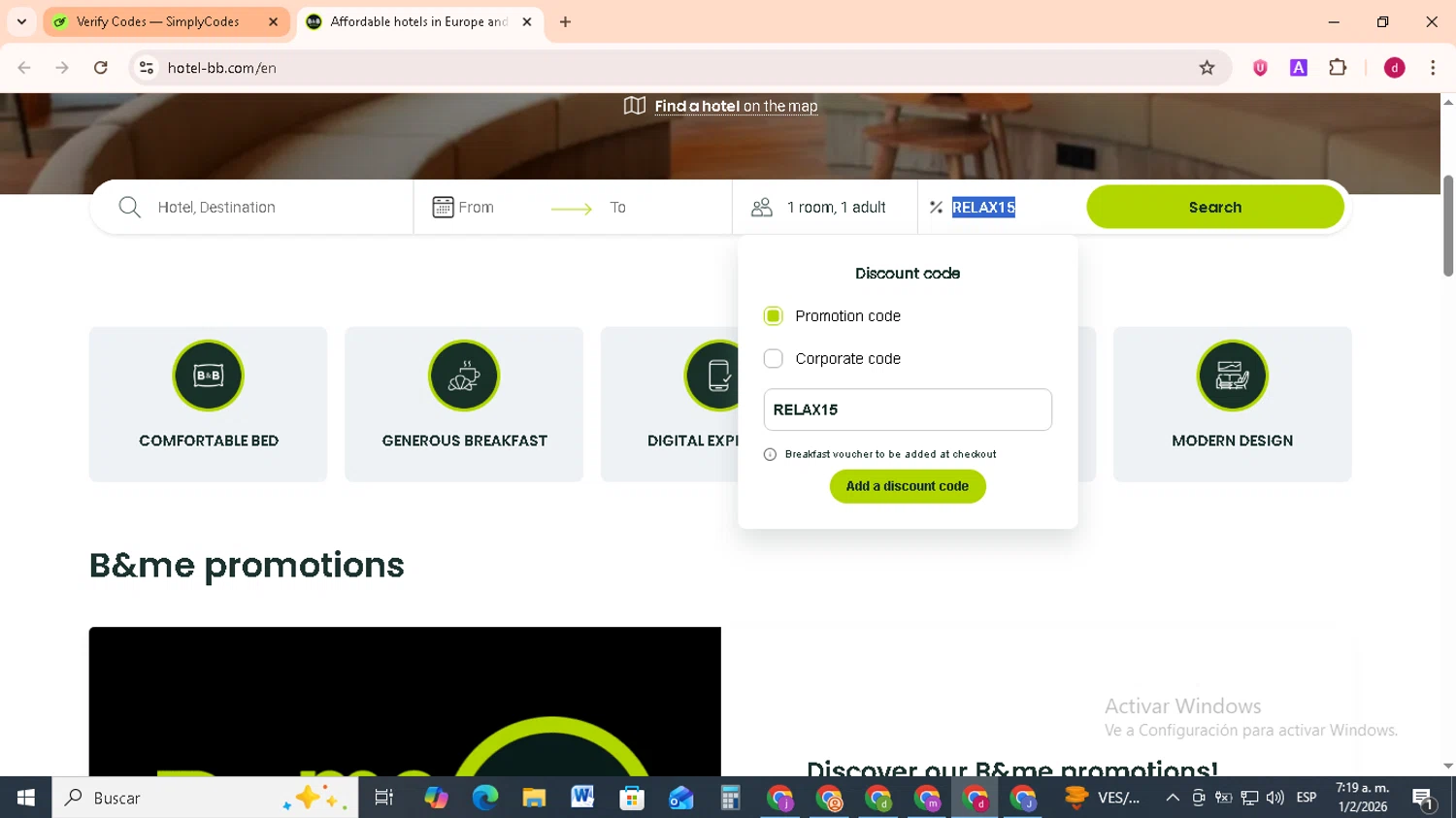The height and width of the screenshot is (818, 1456).
Task: Click the Buscar taskbar search box
Action: click(205, 798)
